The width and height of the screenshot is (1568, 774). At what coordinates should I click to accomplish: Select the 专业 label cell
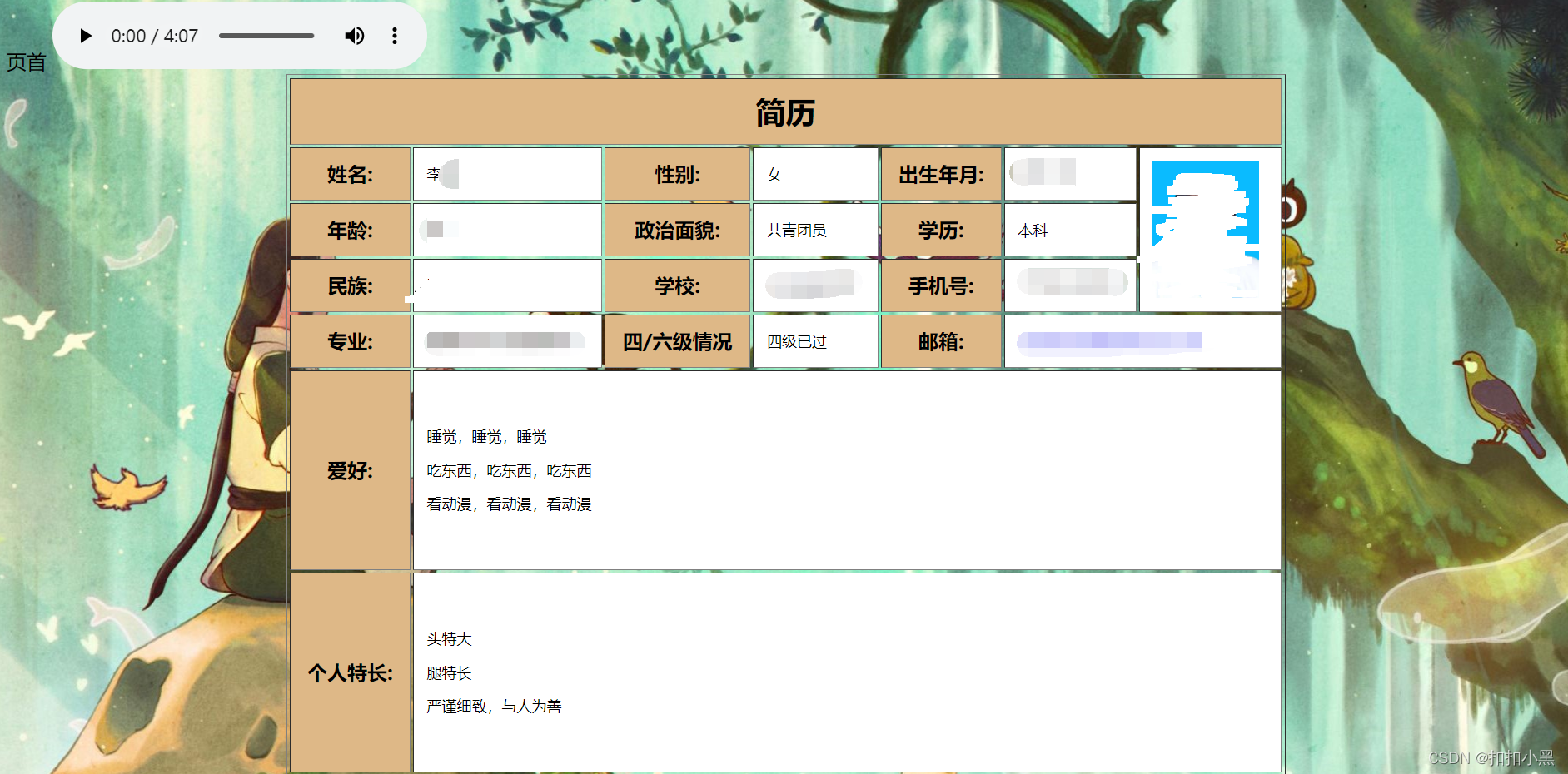tap(350, 341)
